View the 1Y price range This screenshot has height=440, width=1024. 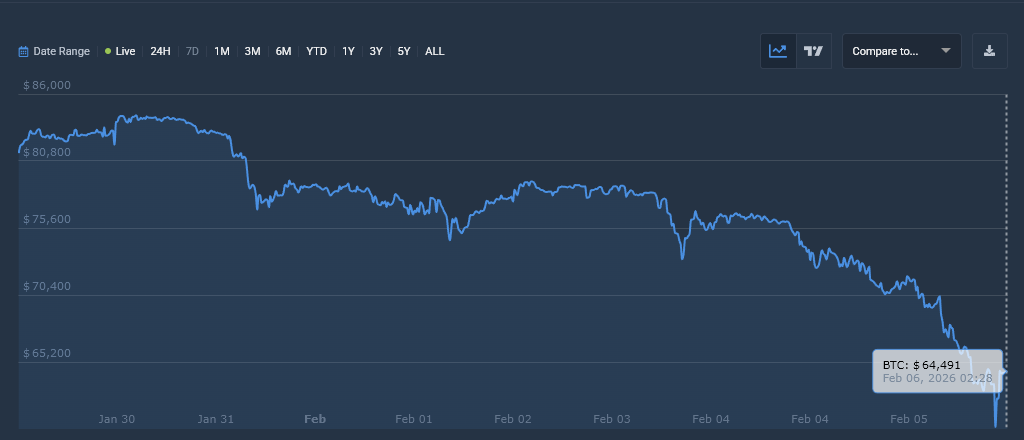[348, 51]
